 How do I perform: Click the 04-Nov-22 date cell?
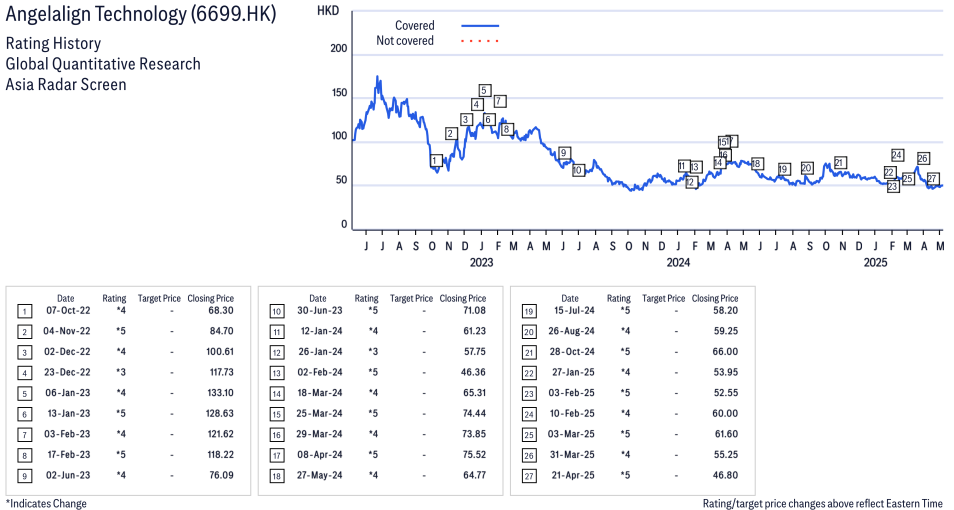click(67, 331)
